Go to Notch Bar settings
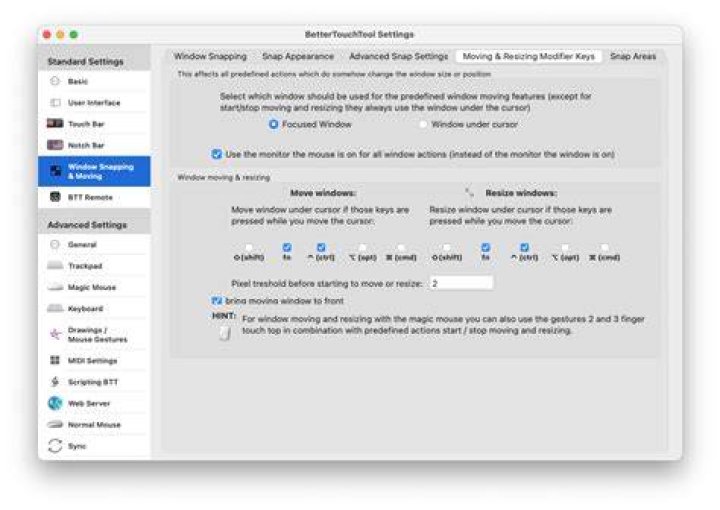The width and height of the screenshot is (720, 510). point(95,145)
